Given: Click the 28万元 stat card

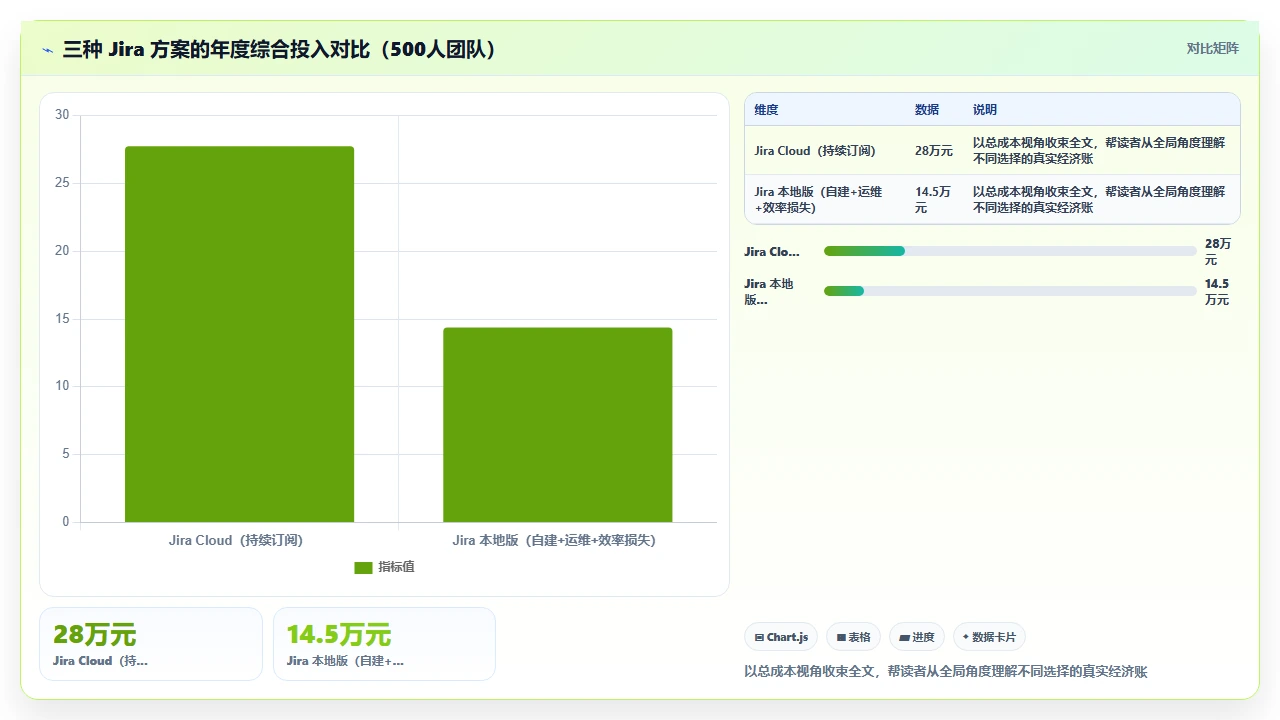Looking at the screenshot, I should coord(151,644).
